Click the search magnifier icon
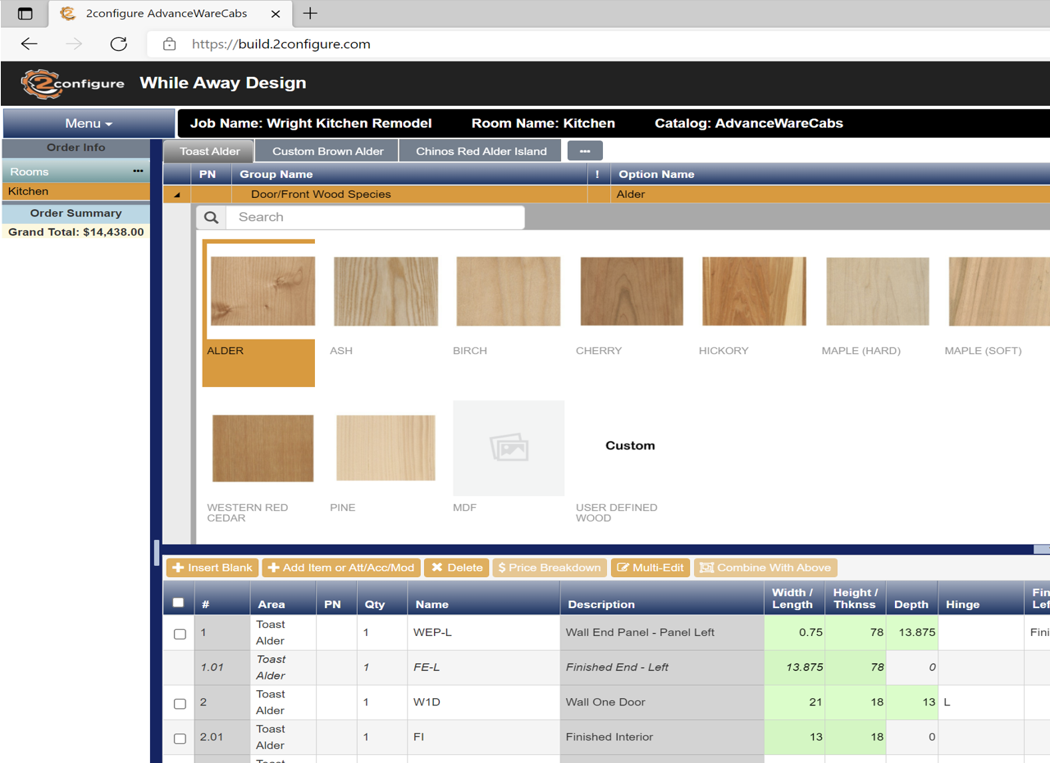The image size is (1050, 763). tap(211, 217)
